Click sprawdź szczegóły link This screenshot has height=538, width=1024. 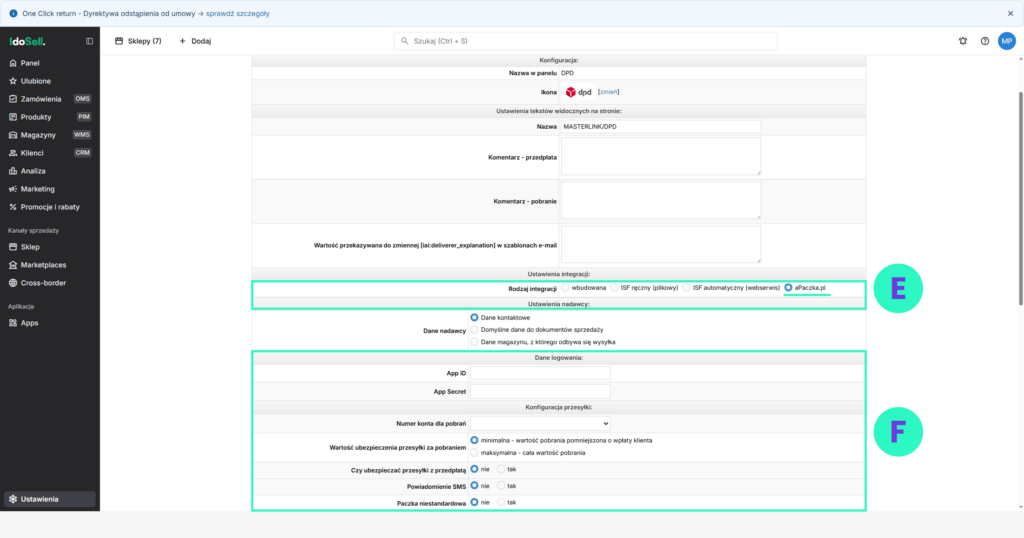(x=238, y=13)
